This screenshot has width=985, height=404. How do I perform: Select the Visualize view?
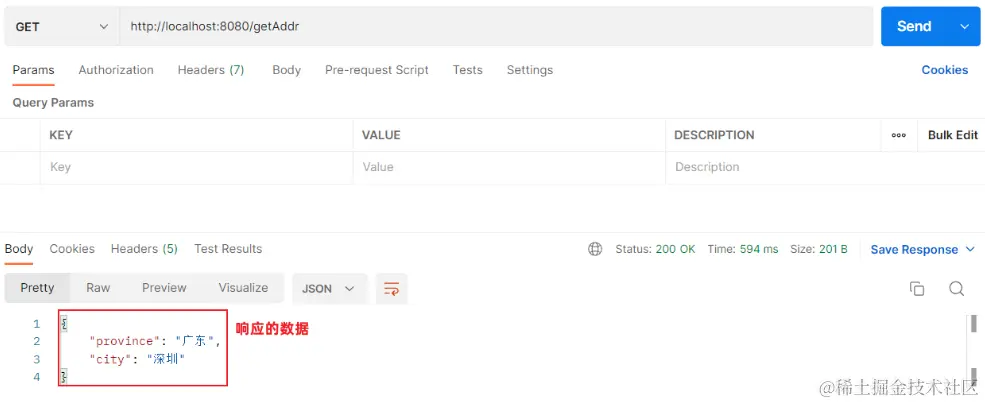tap(243, 288)
